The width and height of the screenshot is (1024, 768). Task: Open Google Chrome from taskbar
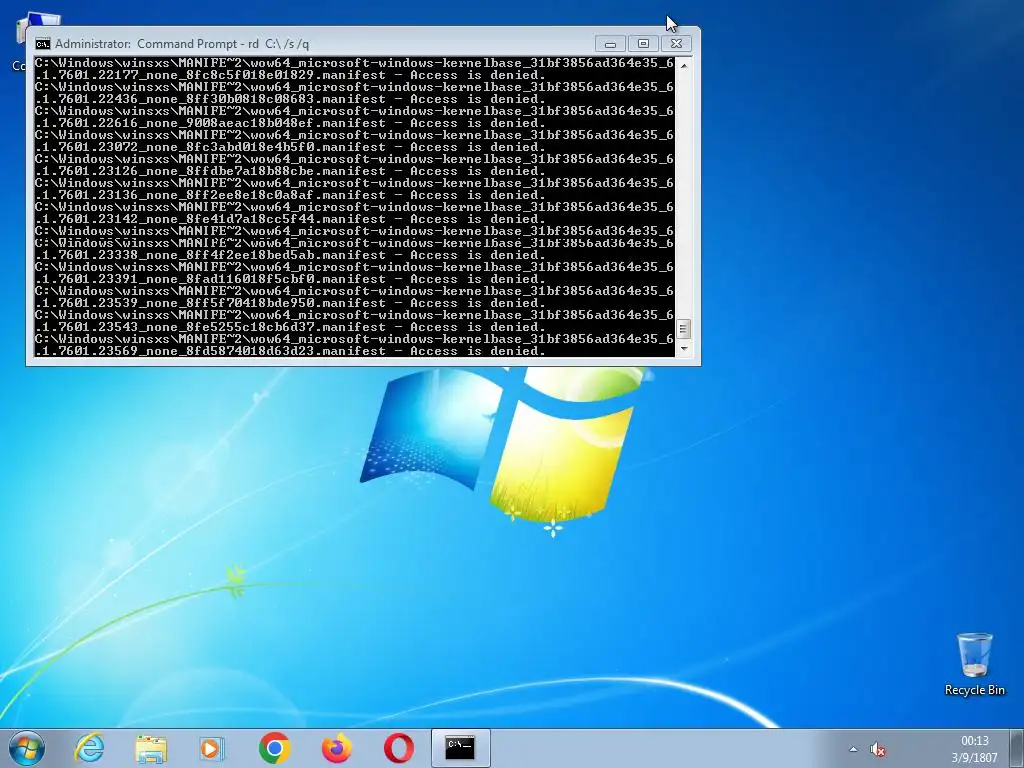click(274, 748)
